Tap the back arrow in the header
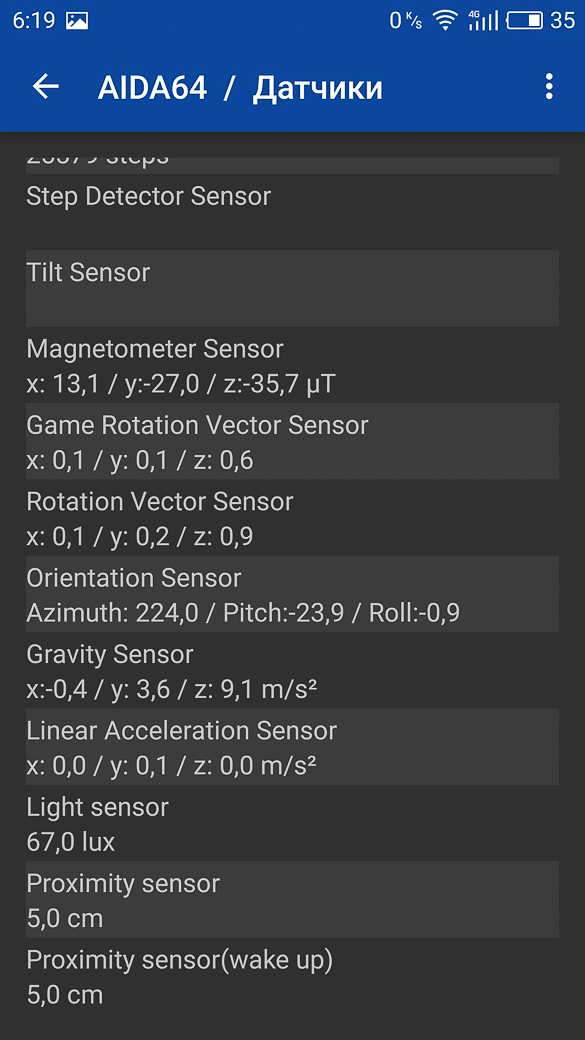Image resolution: width=585 pixels, height=1040 pixels. tap(46, 87)
